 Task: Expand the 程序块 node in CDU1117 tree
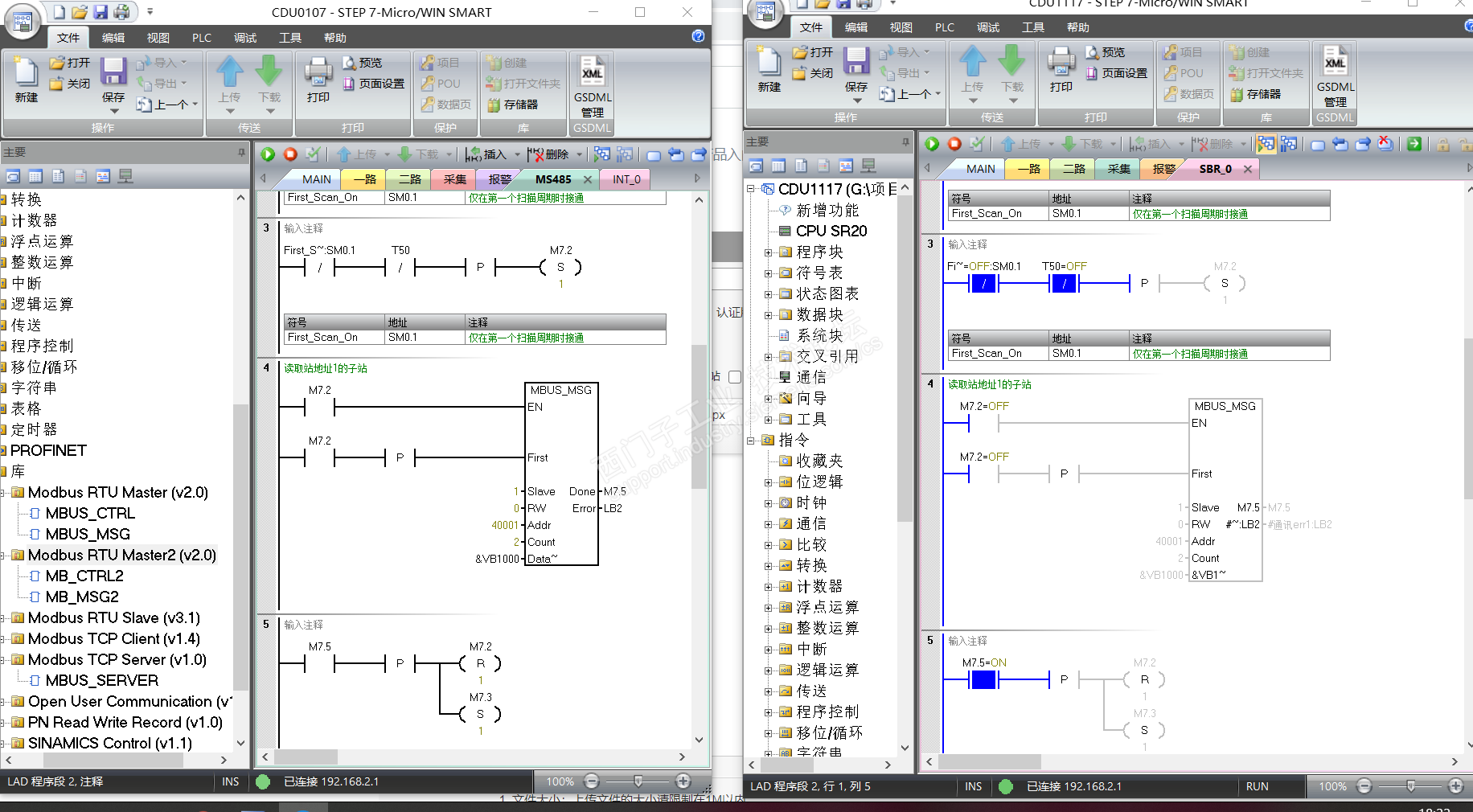[x=768, y=252]
